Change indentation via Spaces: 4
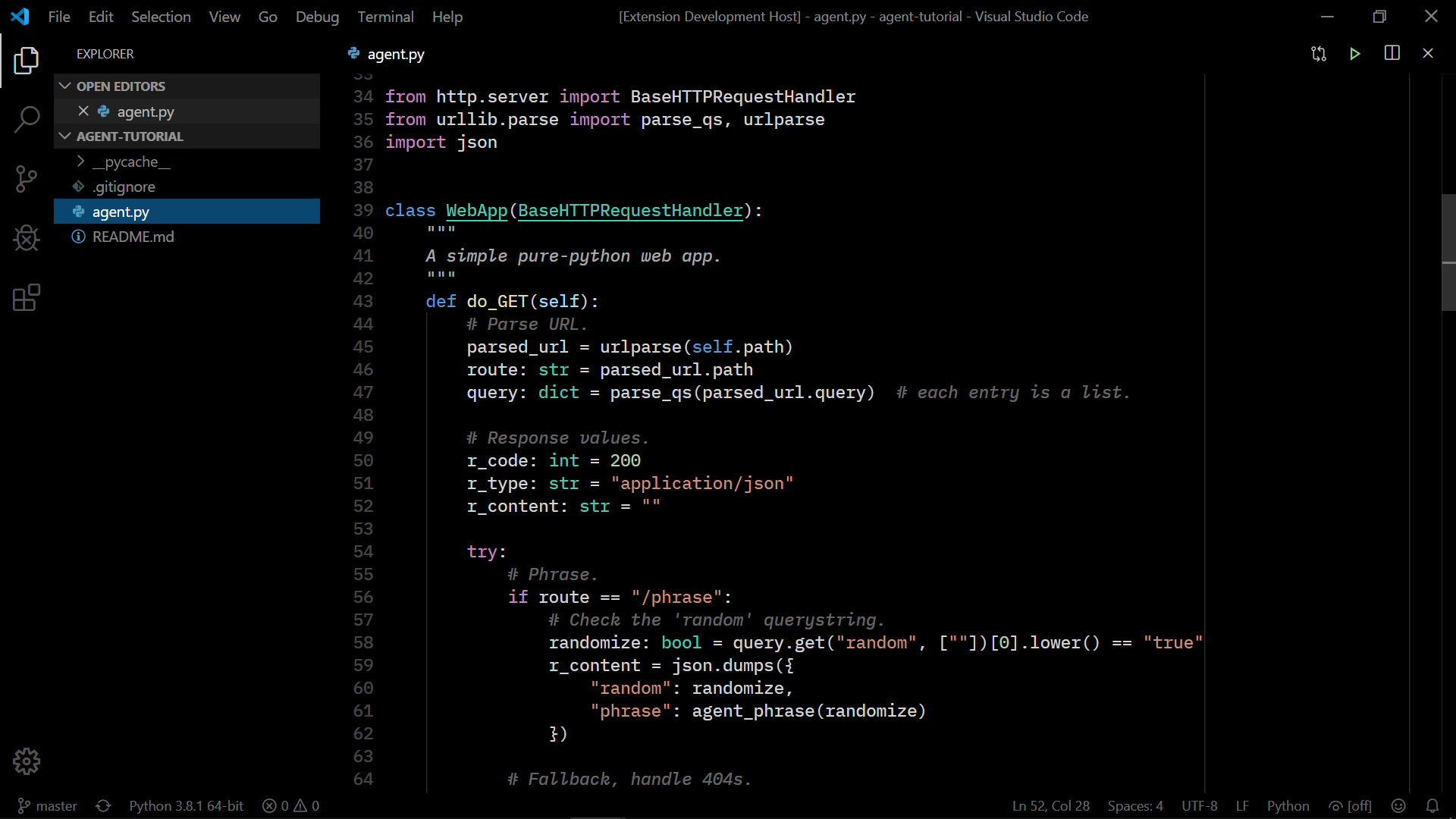 (x=1135, y=806)
